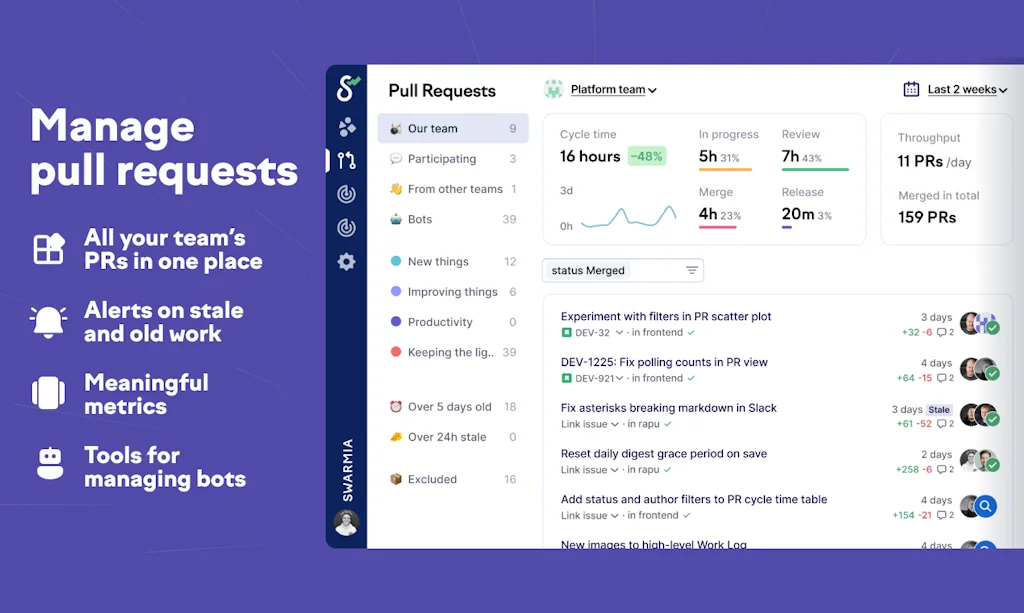Select the Bots filter

coord(453,219)
